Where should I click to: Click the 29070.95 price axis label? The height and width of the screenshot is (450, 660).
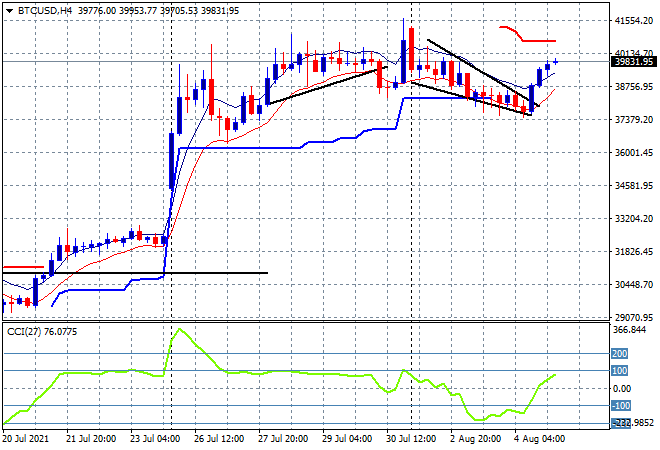(634, 317)
